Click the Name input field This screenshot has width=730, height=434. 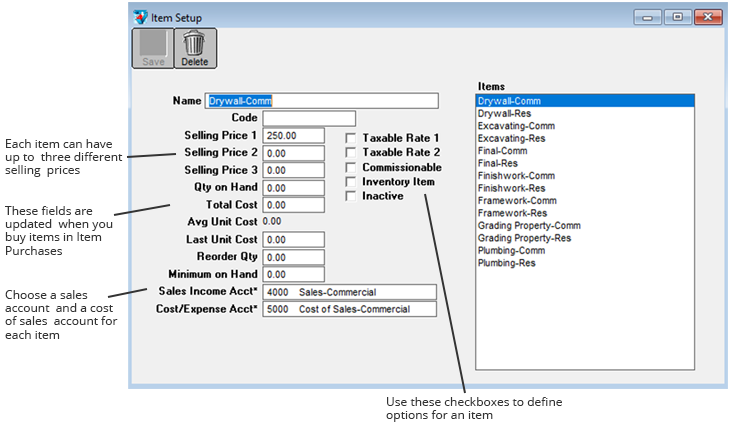tap(321, 101)
